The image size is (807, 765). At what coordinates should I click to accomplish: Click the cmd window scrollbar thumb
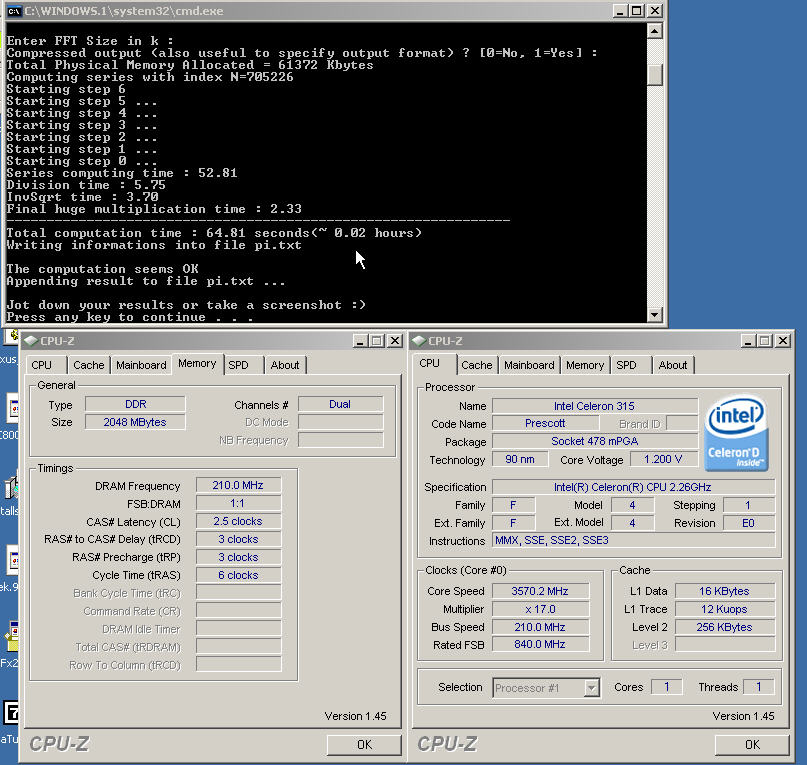[x=655, y=75]
